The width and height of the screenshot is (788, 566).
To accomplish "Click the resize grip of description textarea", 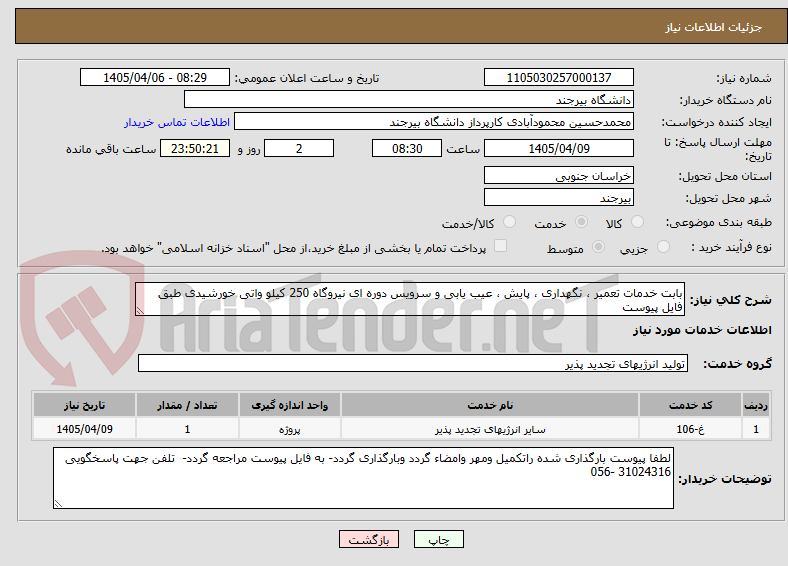I will (x=140, y=311).
